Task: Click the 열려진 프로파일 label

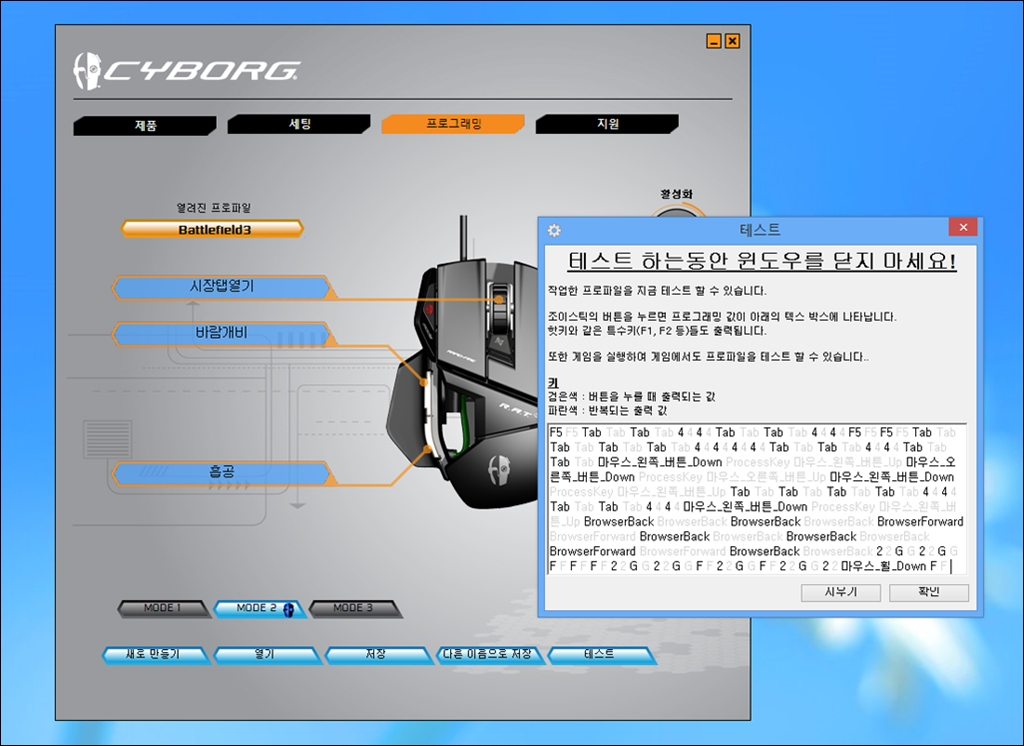Action: click(x=214, y=208)
